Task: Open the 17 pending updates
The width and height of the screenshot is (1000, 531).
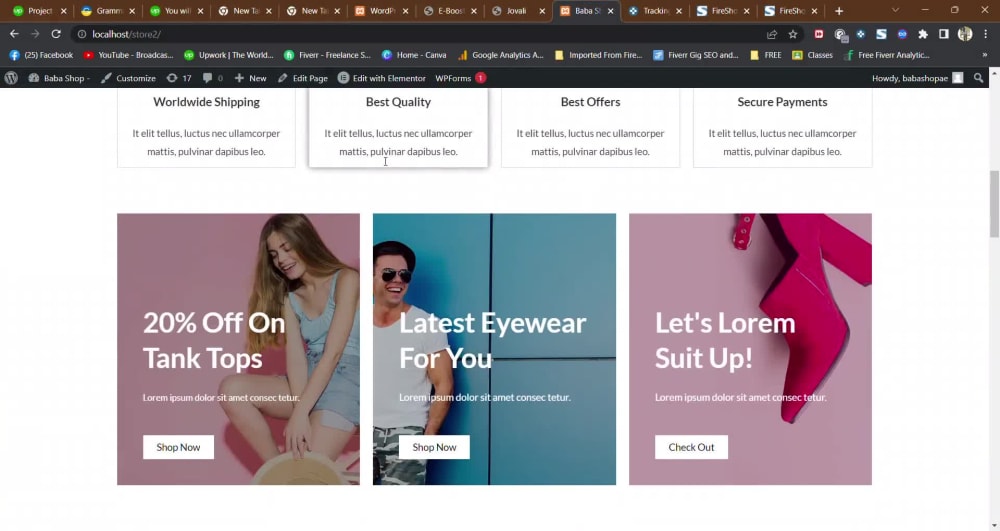Action: [x=179, y=78]
